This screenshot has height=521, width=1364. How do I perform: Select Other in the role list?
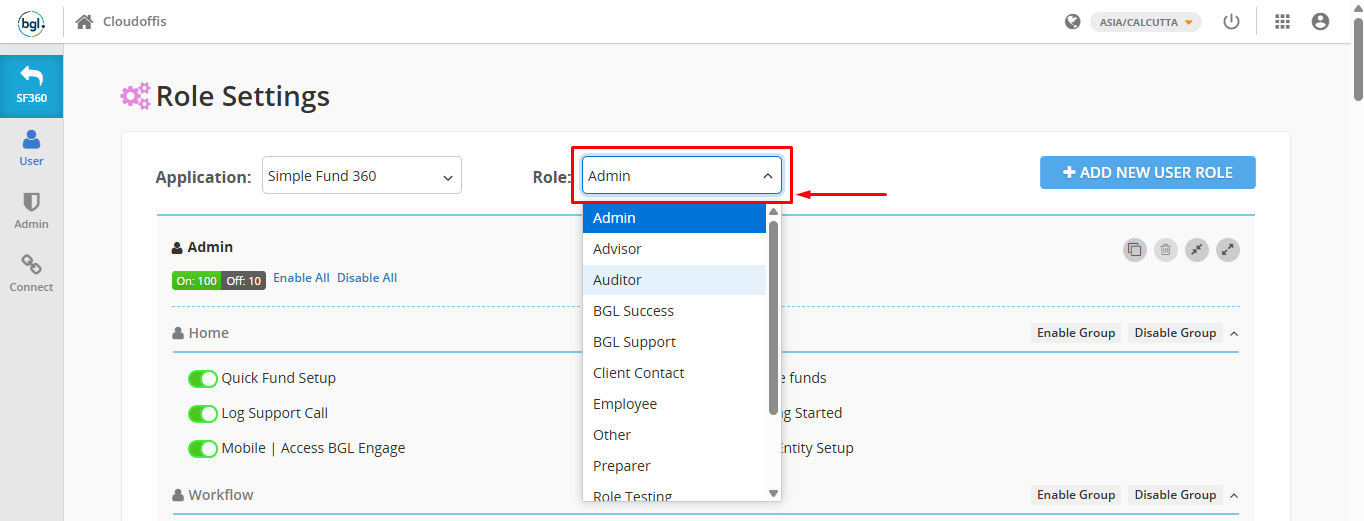[x=674, y=435]
